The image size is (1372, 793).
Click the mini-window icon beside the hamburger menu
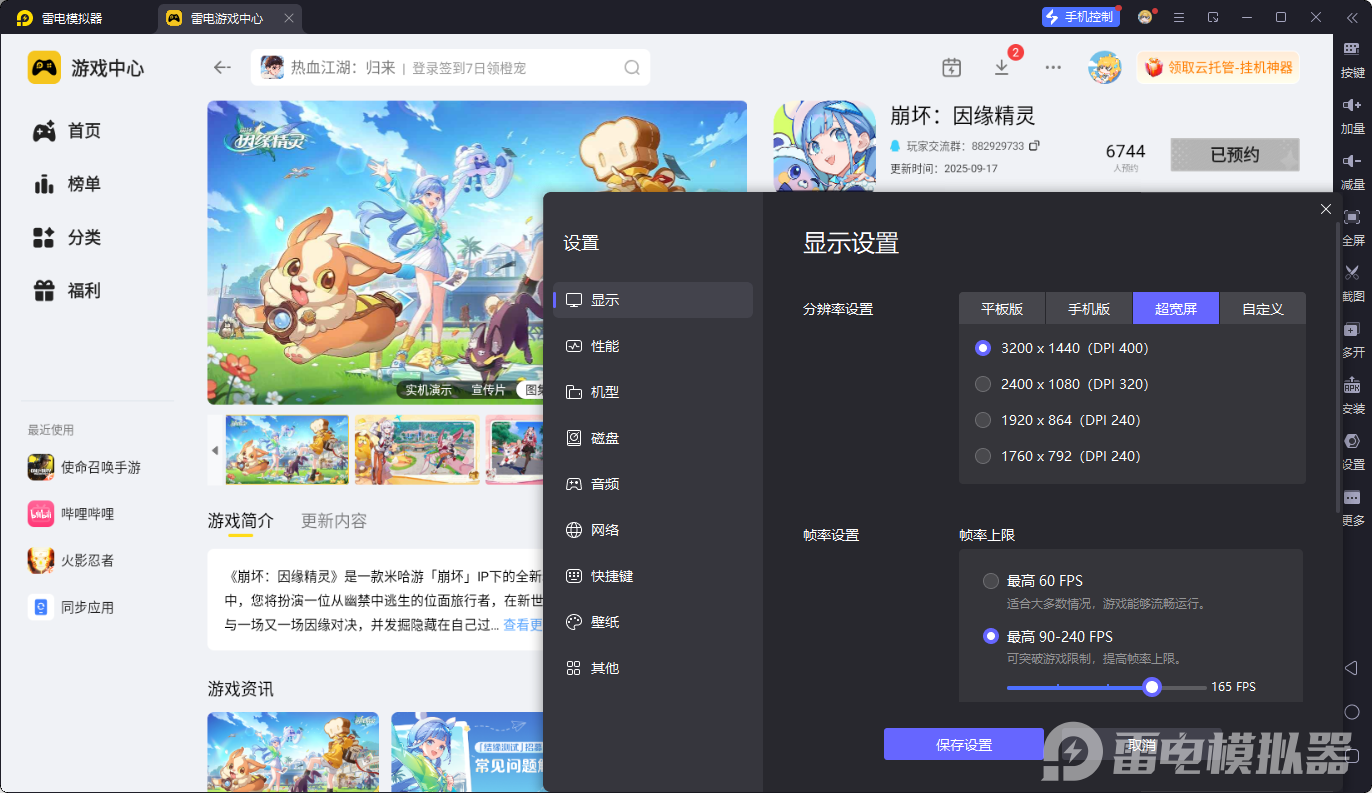pyautogui.click(x=1213, y=17)
